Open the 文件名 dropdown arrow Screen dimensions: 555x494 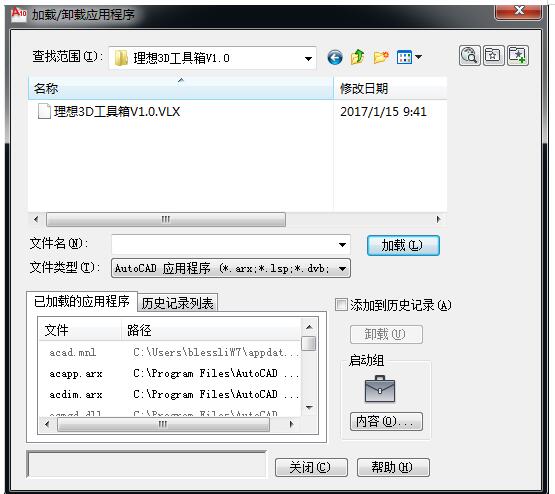click(x=342, y=245)
